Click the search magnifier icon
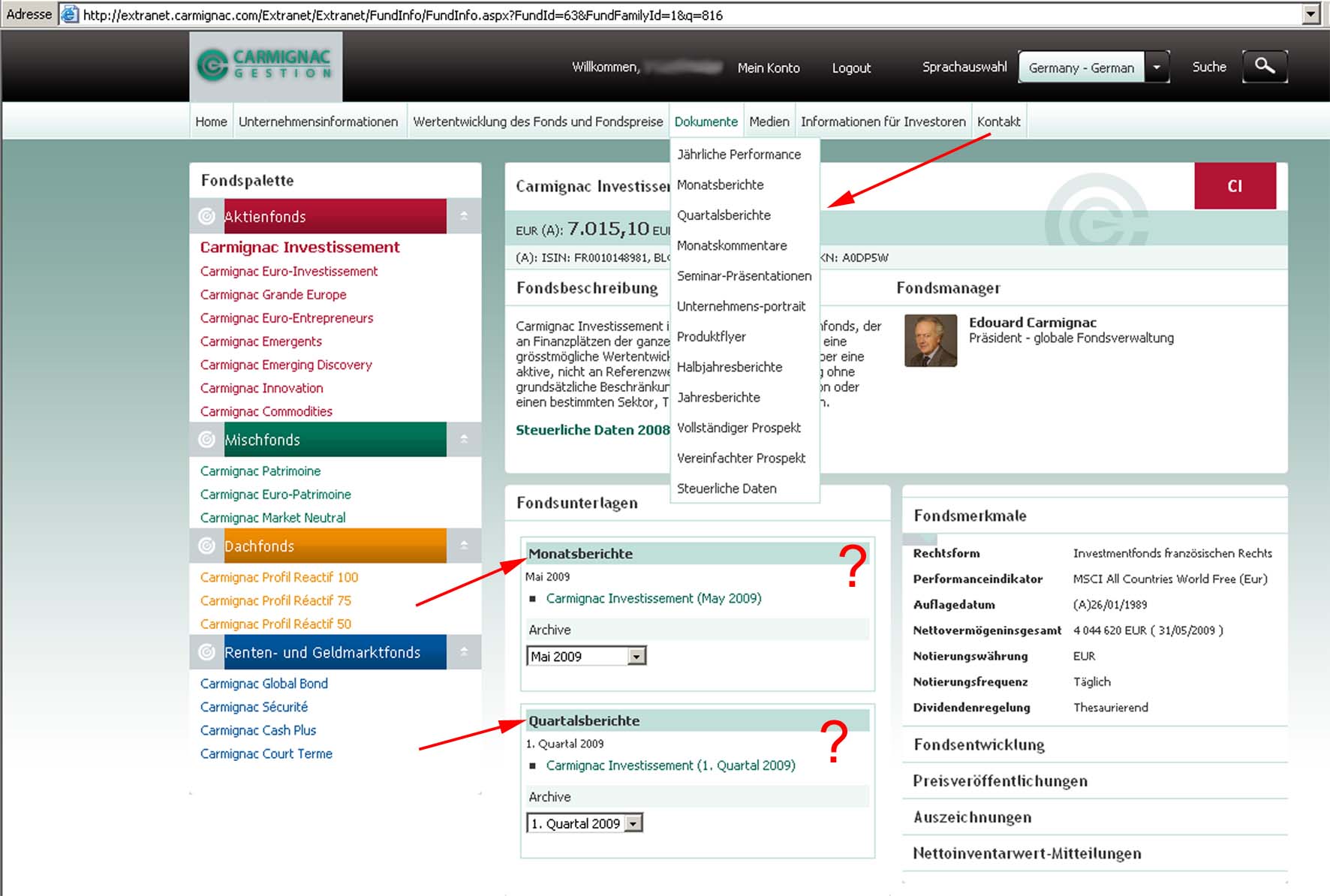The height and width of the screenshot is (896, 1330). pyautogui.click(x=1265, y=67)
